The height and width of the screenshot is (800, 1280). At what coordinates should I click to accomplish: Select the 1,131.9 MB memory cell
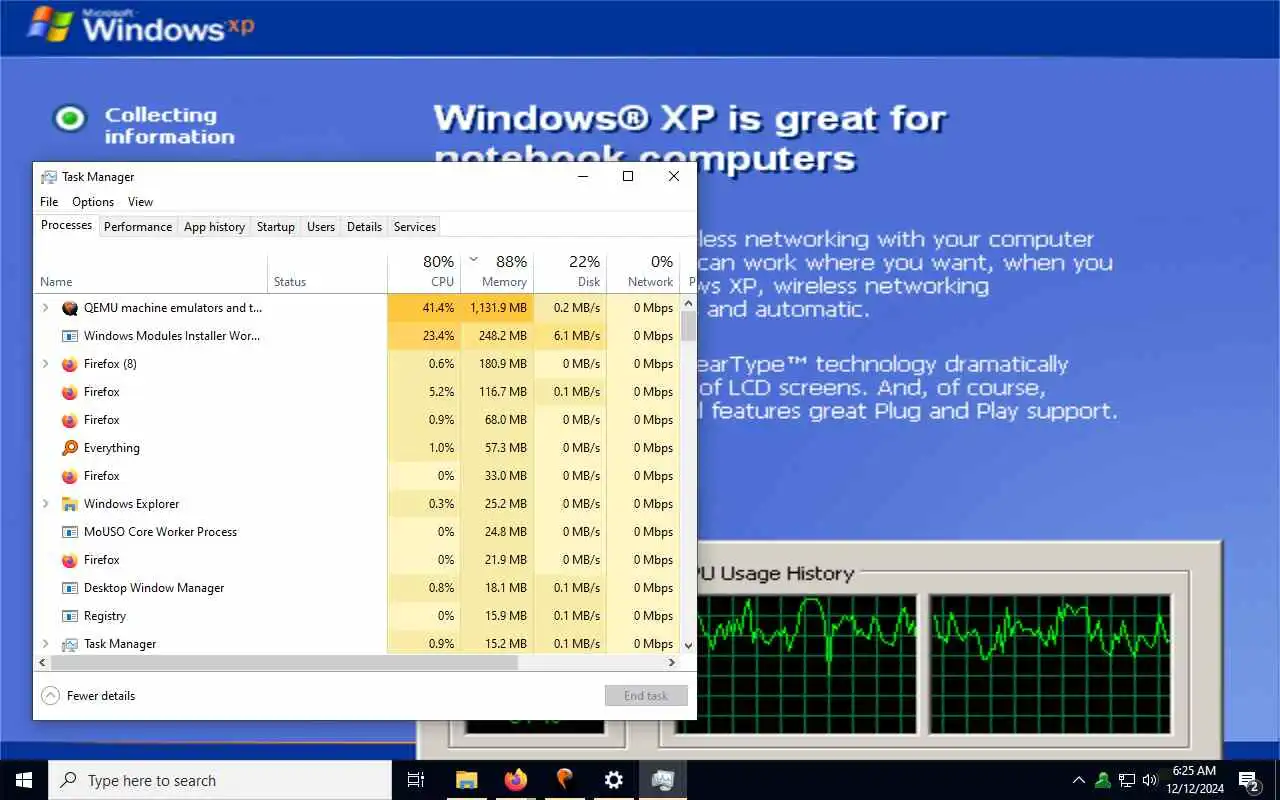[x=498, y=308]
